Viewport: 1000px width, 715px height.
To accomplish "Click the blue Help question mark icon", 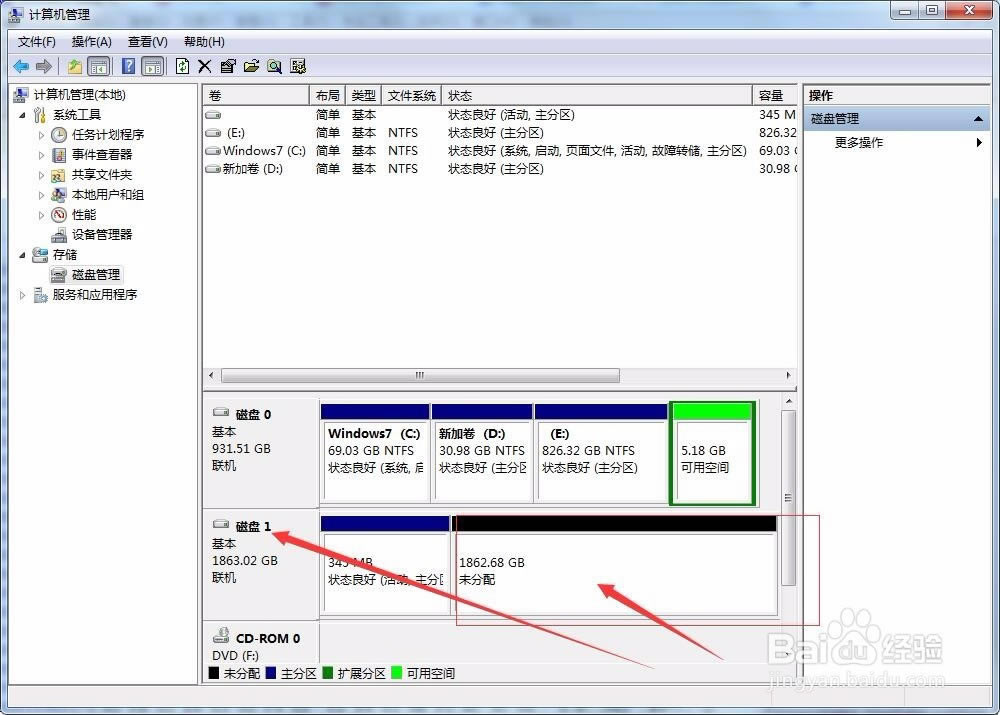I will 128,66.
